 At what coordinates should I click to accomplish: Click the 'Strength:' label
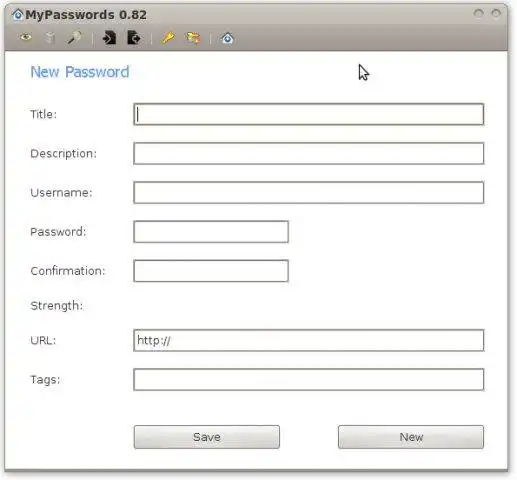[57, 306]
